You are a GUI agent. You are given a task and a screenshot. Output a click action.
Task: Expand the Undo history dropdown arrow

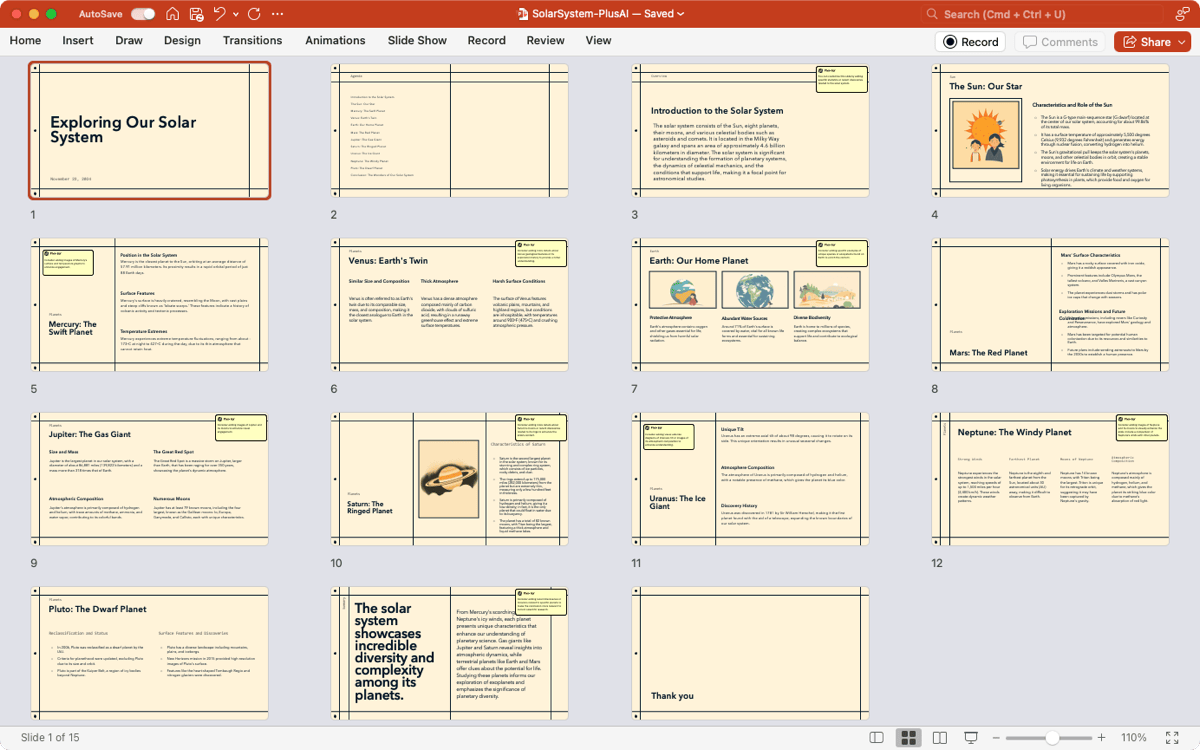pyautogui.click(x=234, y=14)
